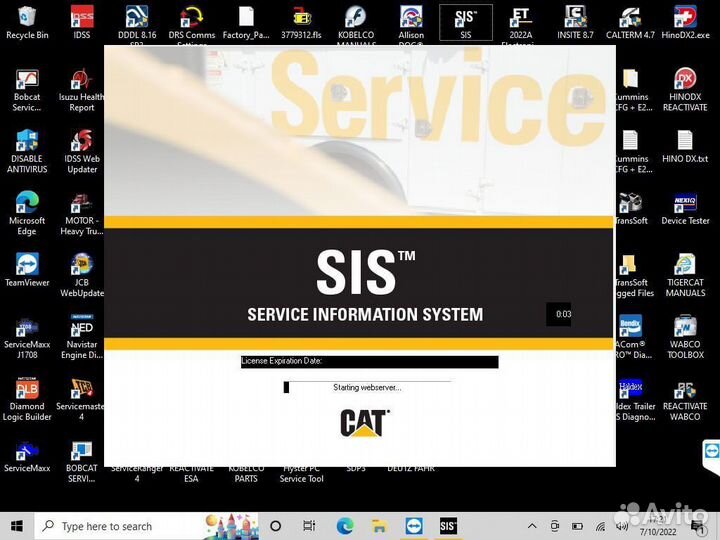Click the License Expiration Date field
The height and width of the screenshot is (540, 720).
click(x=370, y=361)
